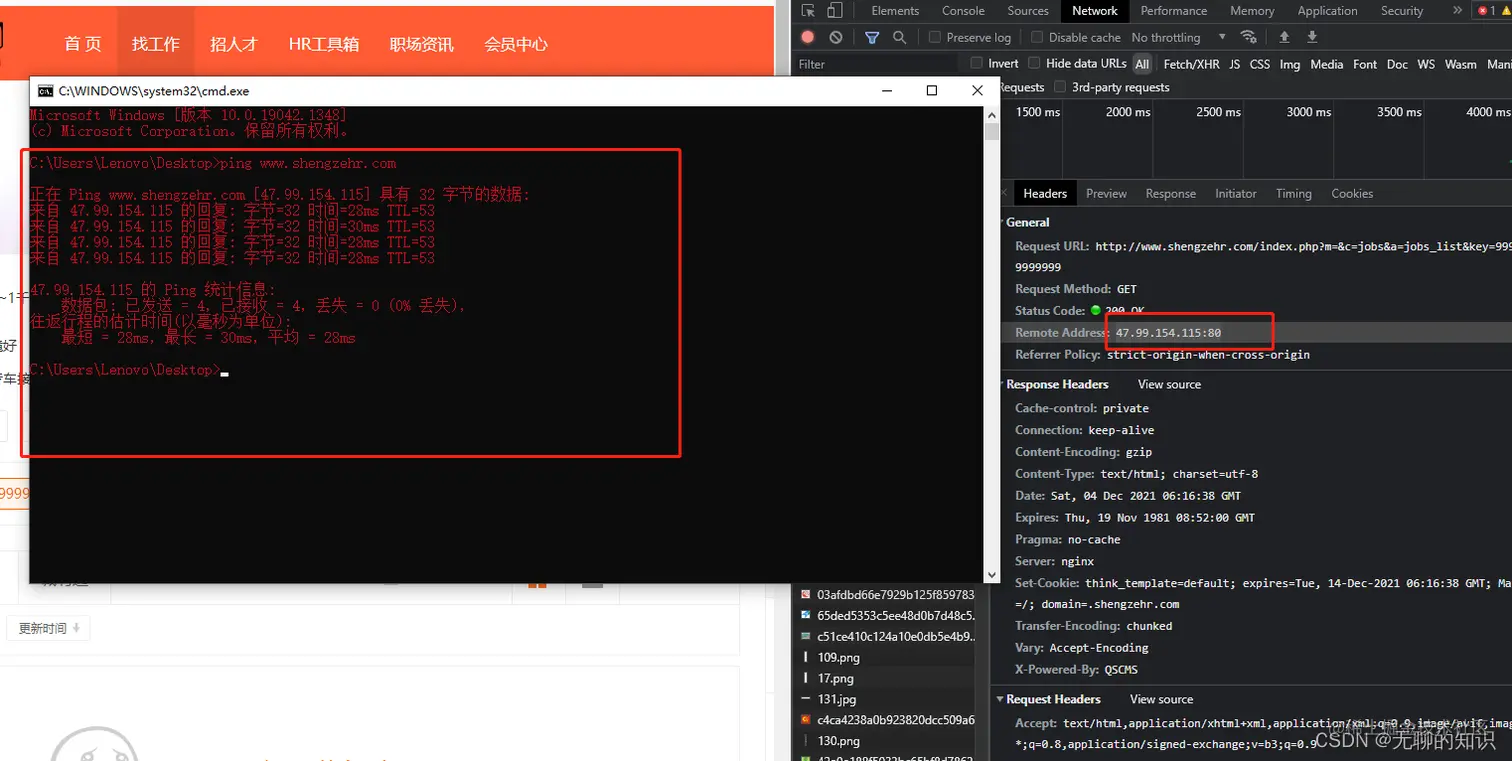Activate the DevTools inspect element picker

click(x=808, y=11)
